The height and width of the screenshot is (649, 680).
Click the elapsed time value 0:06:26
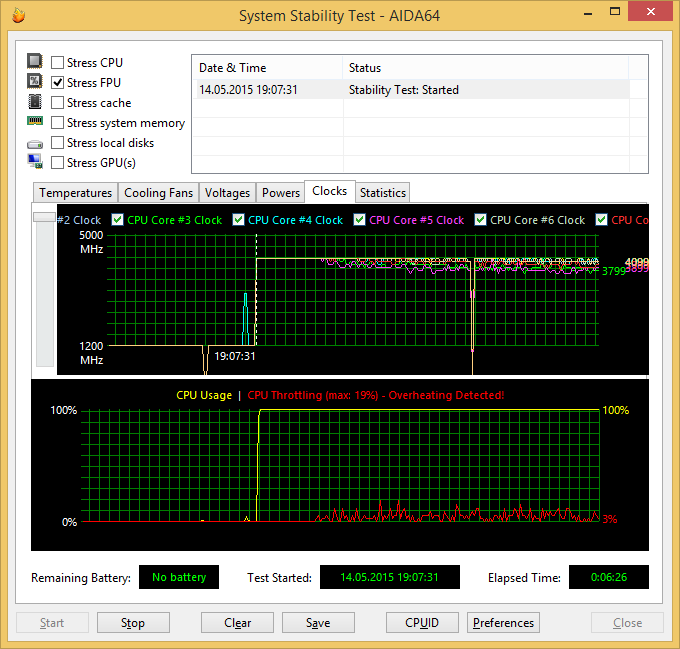click(608, 577)
